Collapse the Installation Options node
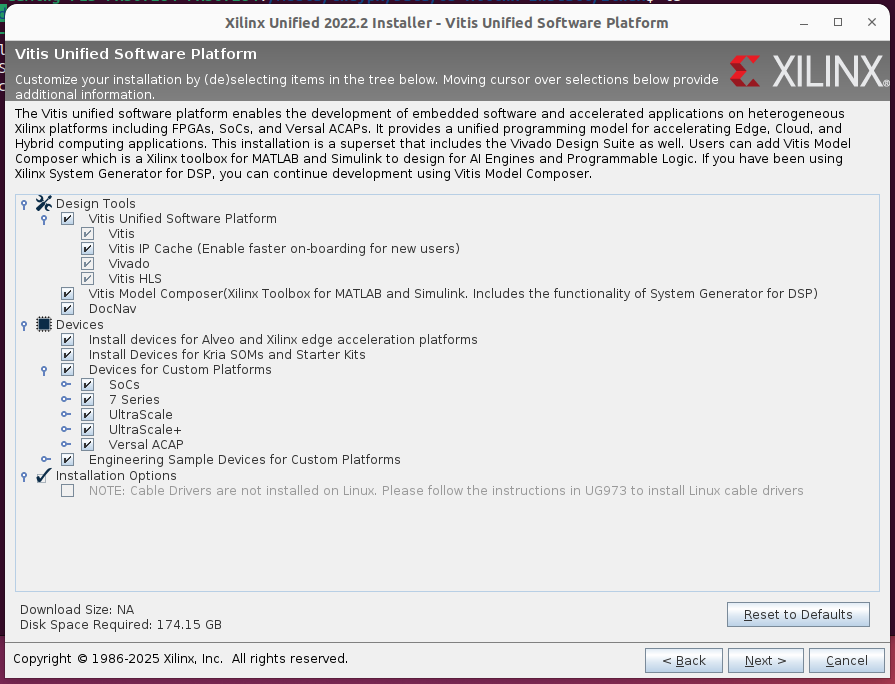This screenshot has width=895, height=684. [x=24, y=477]
